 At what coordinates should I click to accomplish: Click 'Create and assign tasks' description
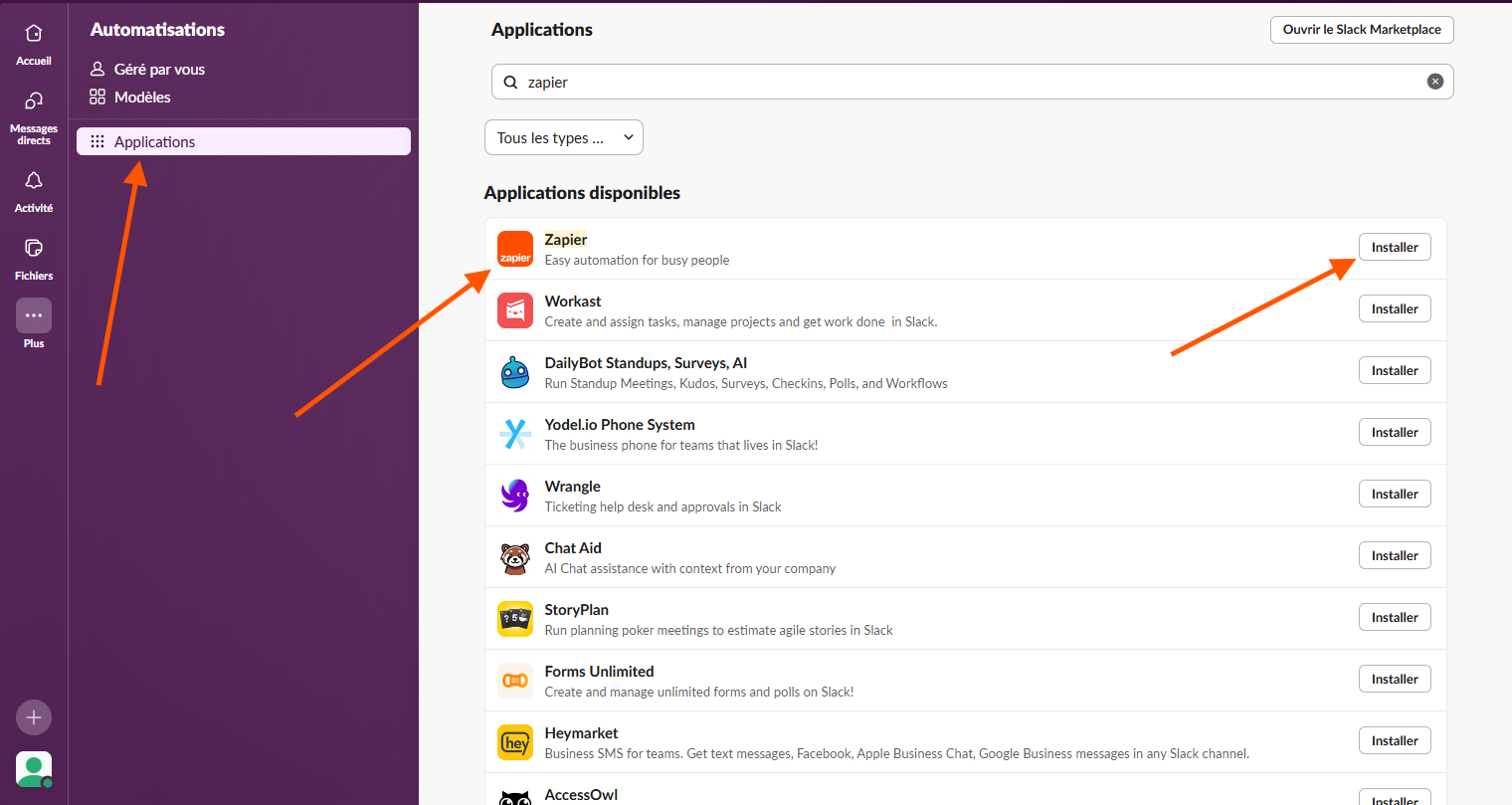click(741, 322)
